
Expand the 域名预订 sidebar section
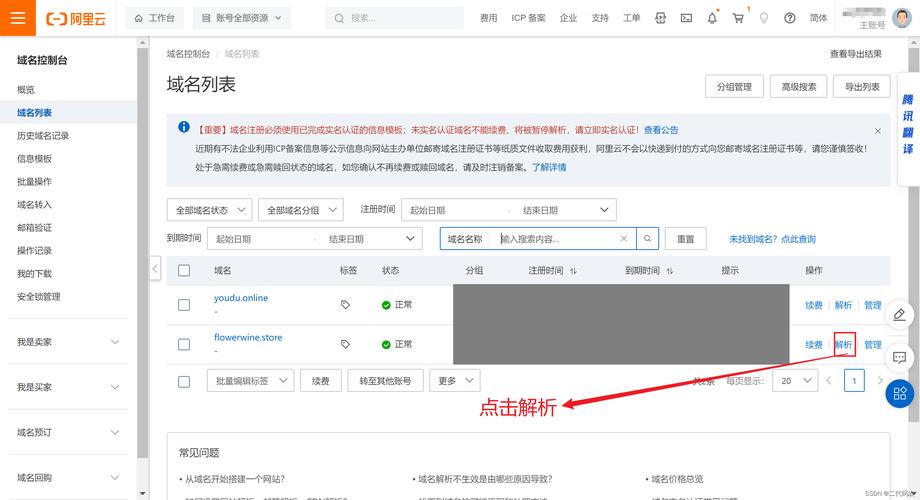click(x=68, y=432)
